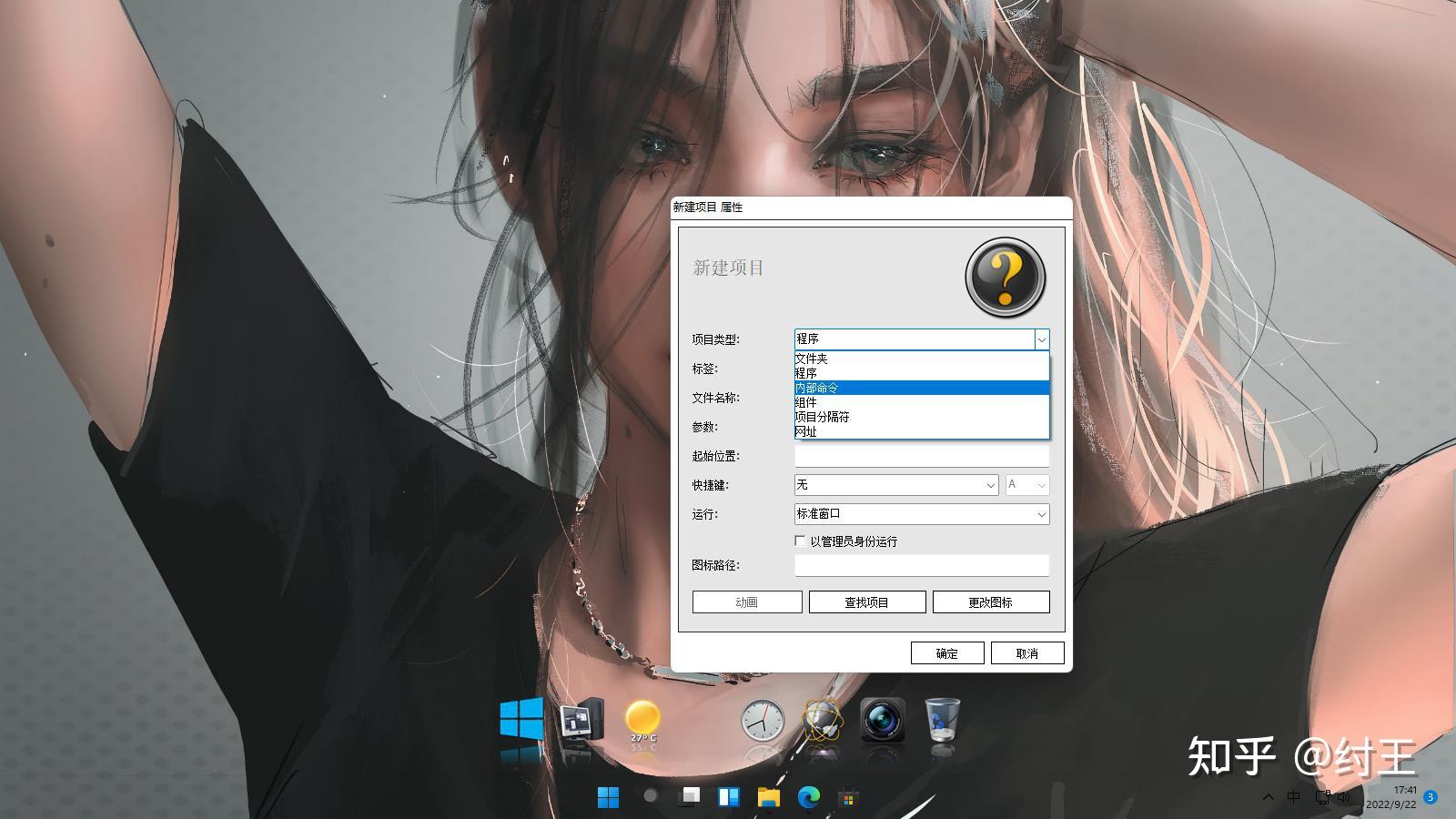
Task: Click the taskbar search circle icon
Action: coord(650,796)
